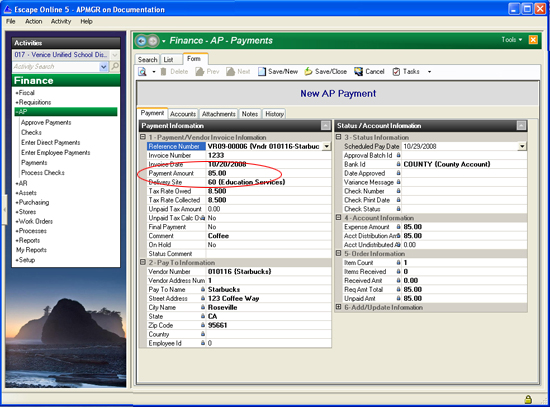Click the lock icon in status bar
The width and height of the screenshot is (550, 407).
pos(528,399)
